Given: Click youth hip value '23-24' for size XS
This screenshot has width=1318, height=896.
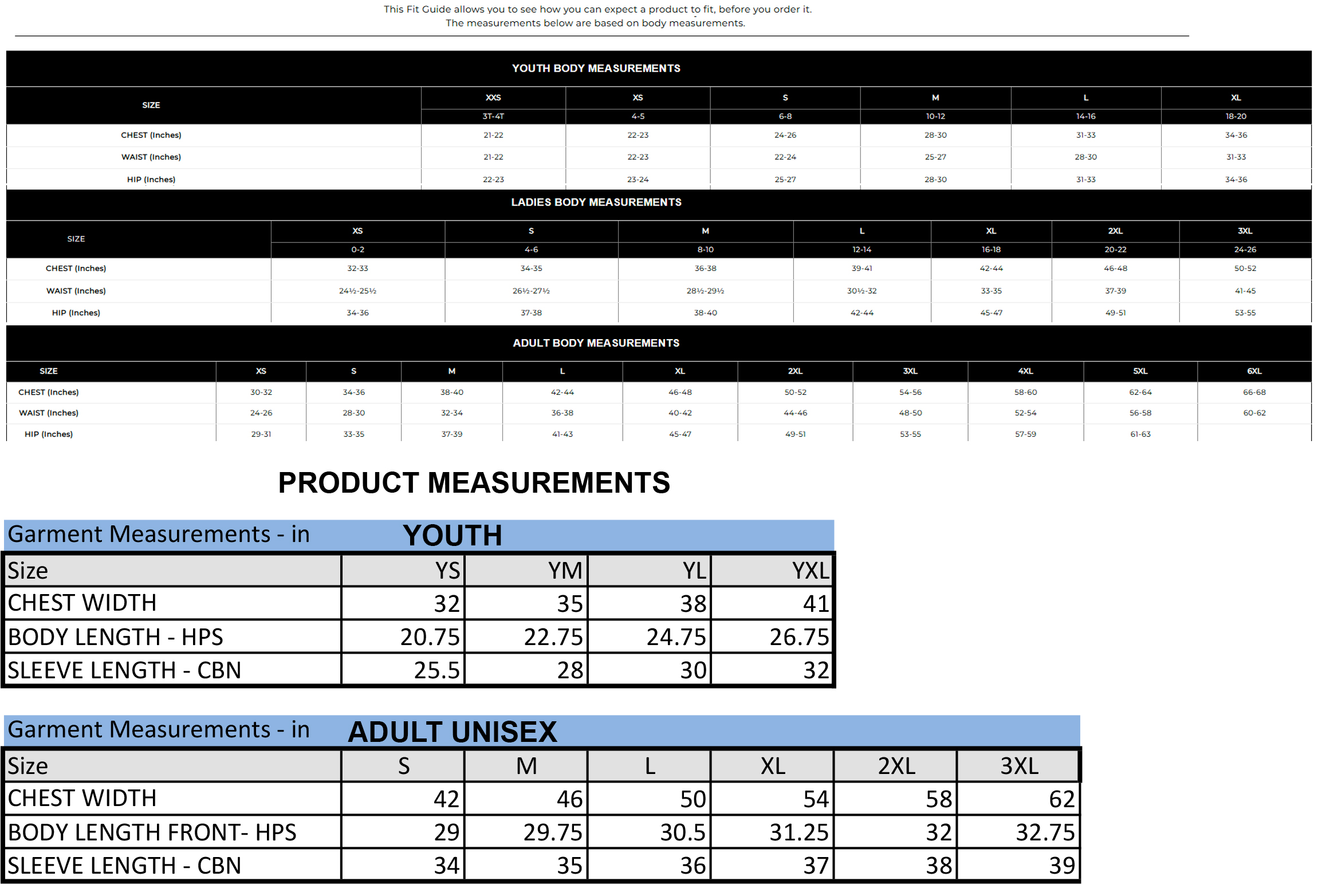Looking at the screenshot, I should coord(638,179).
